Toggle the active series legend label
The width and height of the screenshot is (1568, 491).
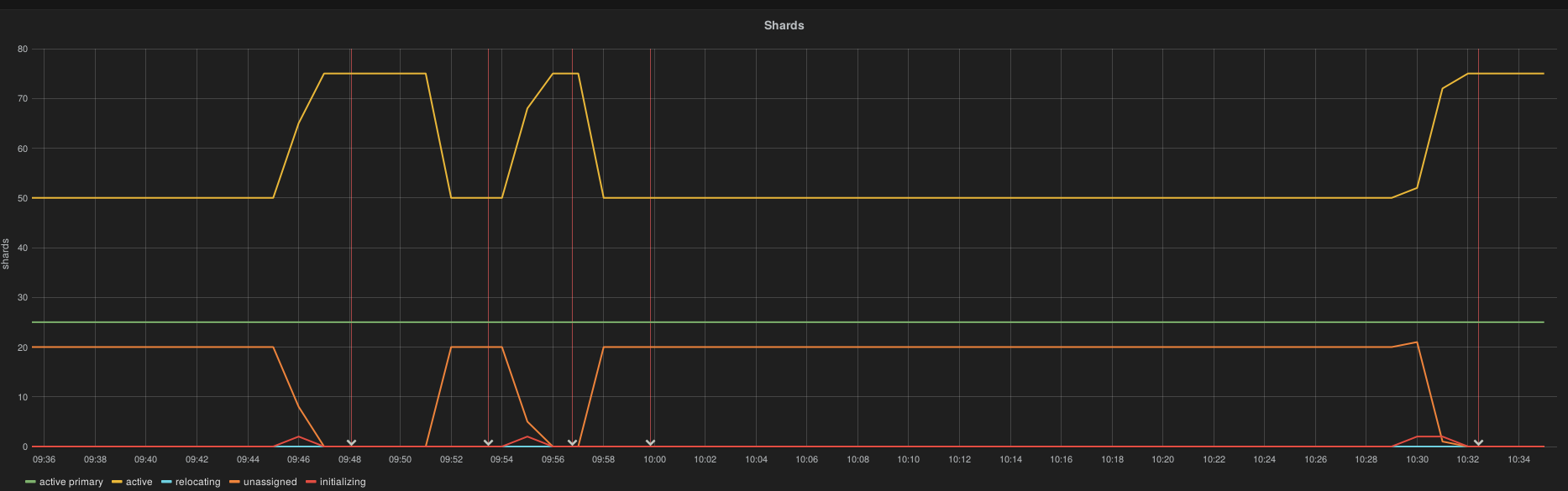[139, 482]
